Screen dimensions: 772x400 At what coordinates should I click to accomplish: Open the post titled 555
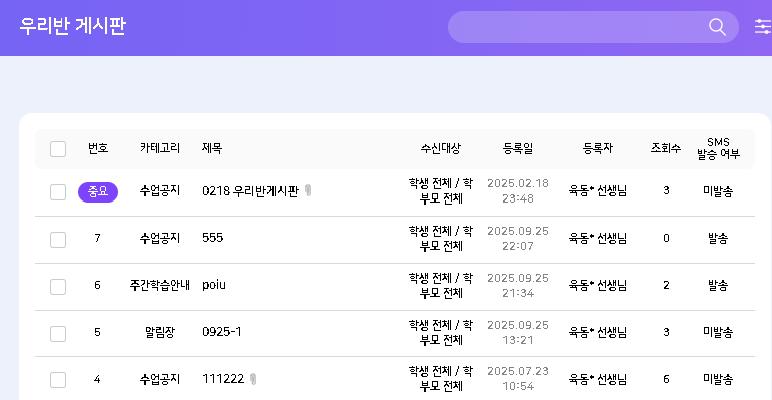point(212,238)
